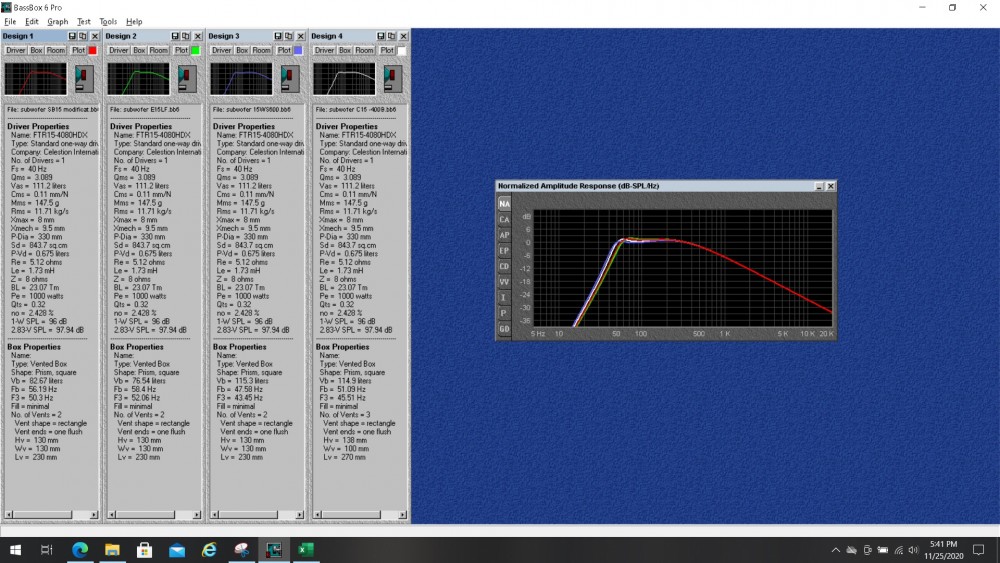This screenshot has height=563, width=1000.
Task: Show the NA normalized amplitude graph
Action: point(504,204)
